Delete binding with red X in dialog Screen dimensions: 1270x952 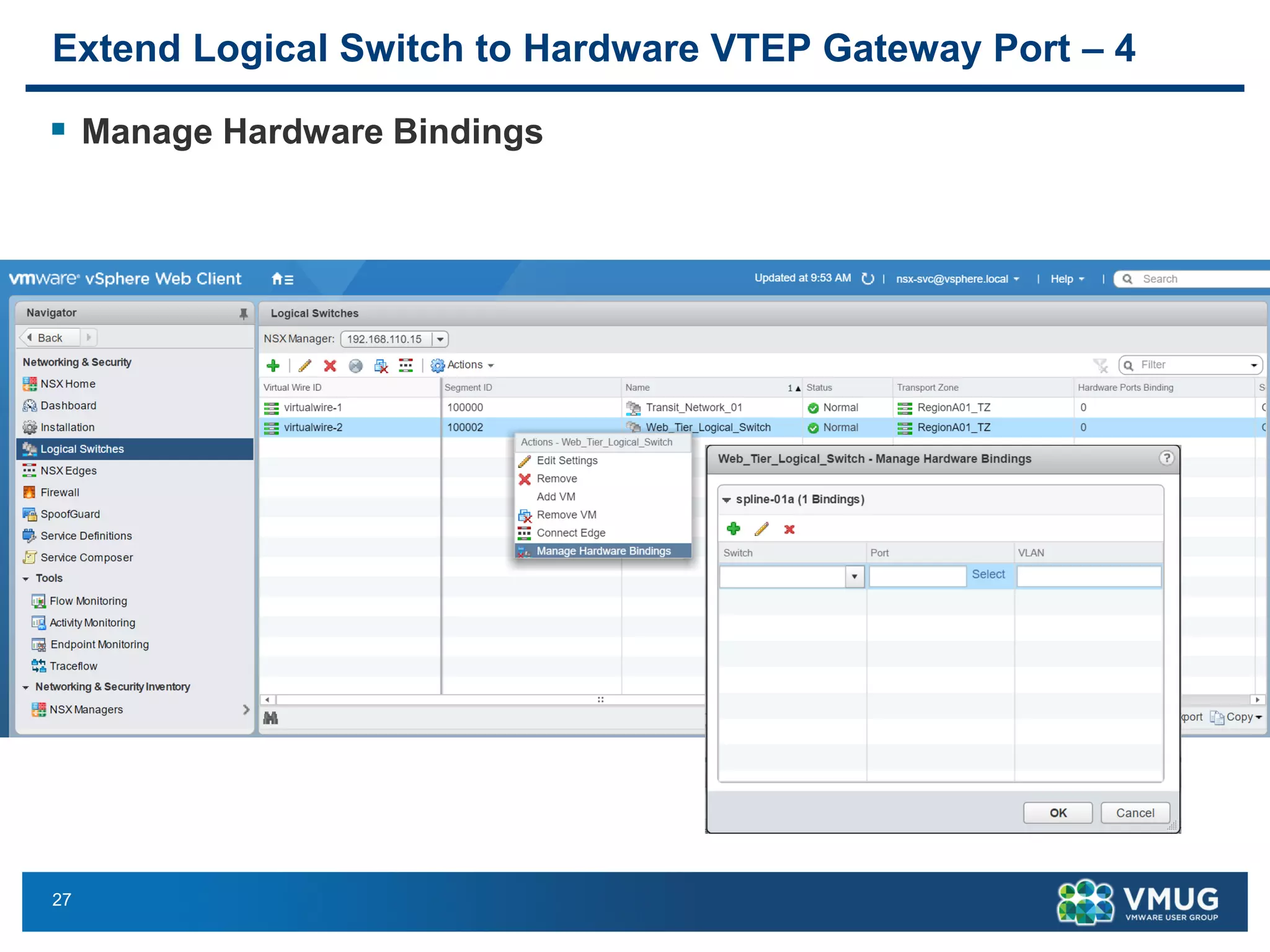pyautogui.click(x=789, y=529)
